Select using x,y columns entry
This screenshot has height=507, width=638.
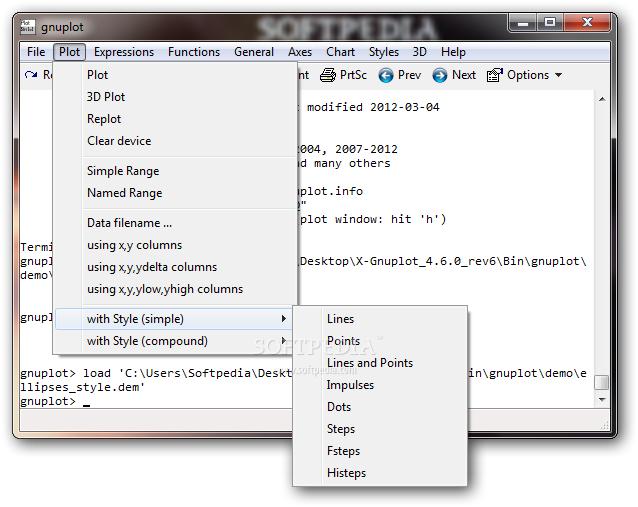coord(175,245)
